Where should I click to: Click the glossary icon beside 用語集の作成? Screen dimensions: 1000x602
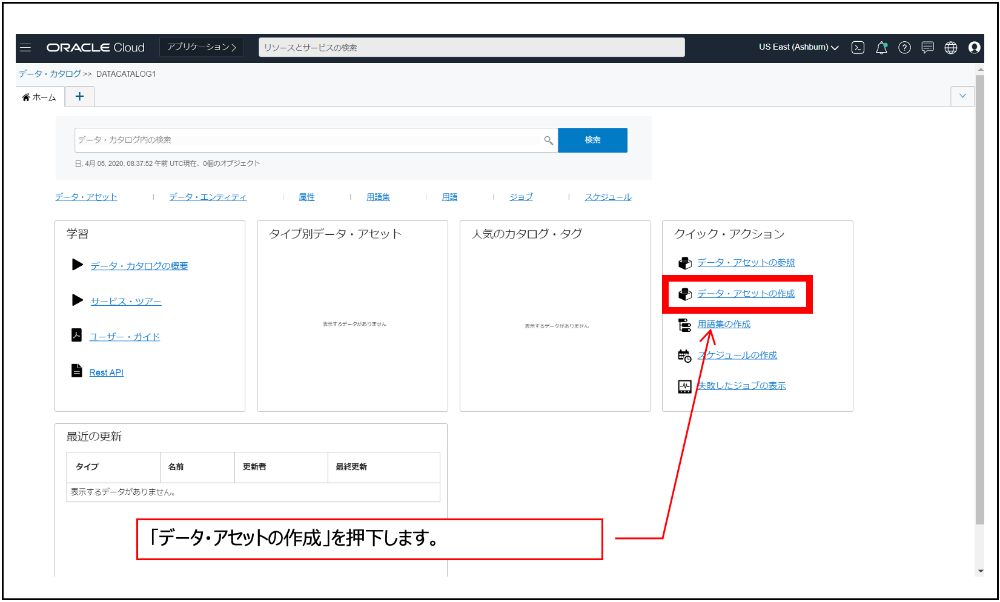pyautogui.click(x=685, y=325)
